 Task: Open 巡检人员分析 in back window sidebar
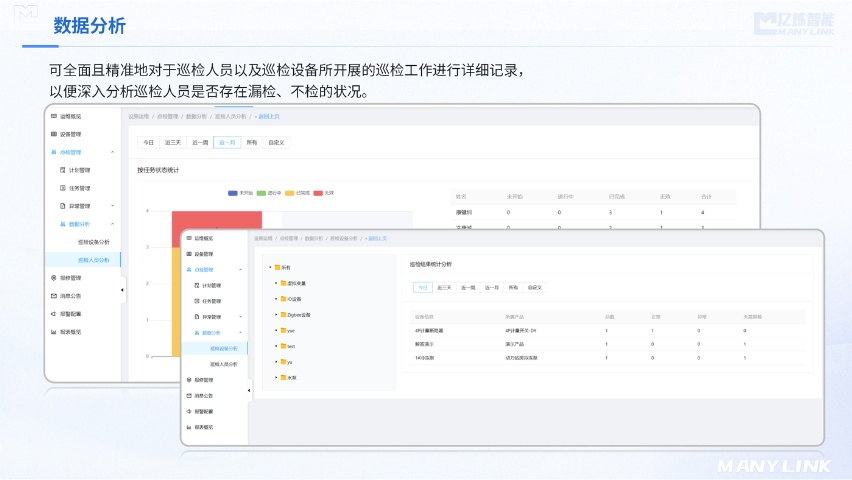point(93,260)
